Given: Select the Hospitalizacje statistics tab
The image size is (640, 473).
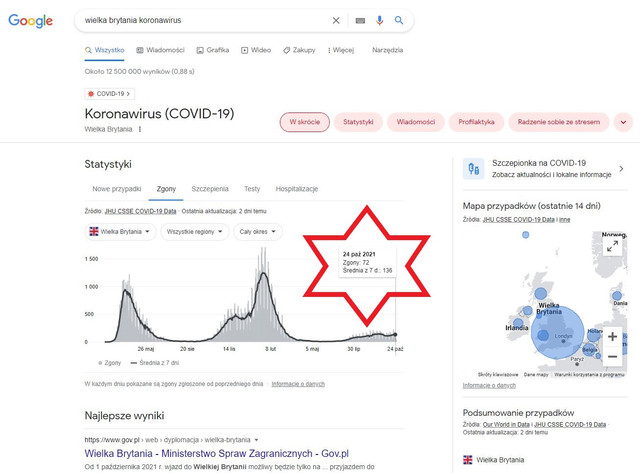Looking at the screenshot, I should [297, 189].
